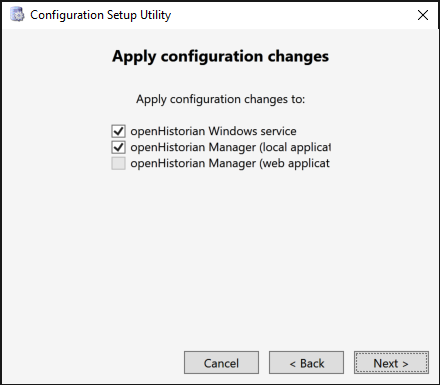The image size is (440, 385).
Task: Click the Cancel button
Action: [x=221, y=362]
